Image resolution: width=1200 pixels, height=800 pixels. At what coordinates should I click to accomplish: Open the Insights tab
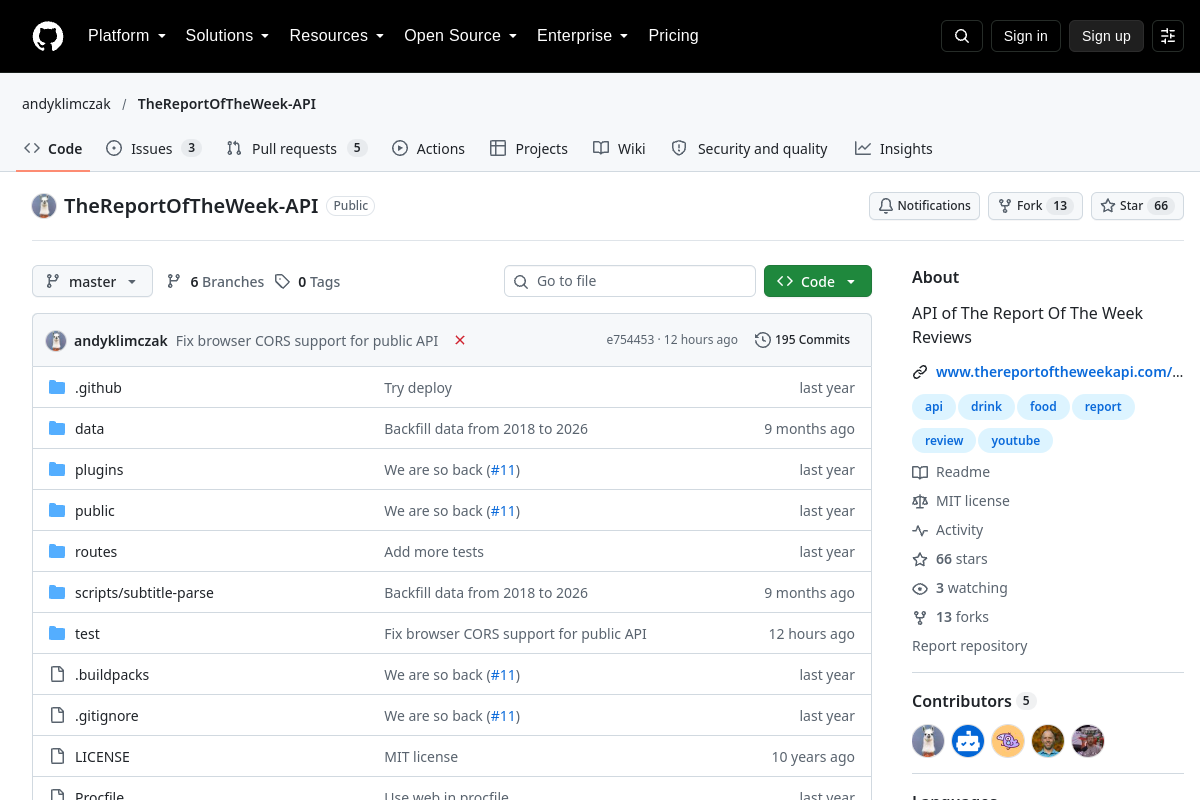pyautogui.click(x=894, y=148)
